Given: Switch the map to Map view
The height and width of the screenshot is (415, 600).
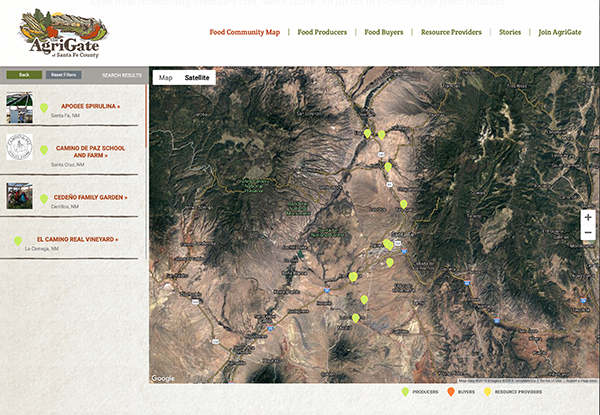Looking at the screenshot, I should pos(165,77).
